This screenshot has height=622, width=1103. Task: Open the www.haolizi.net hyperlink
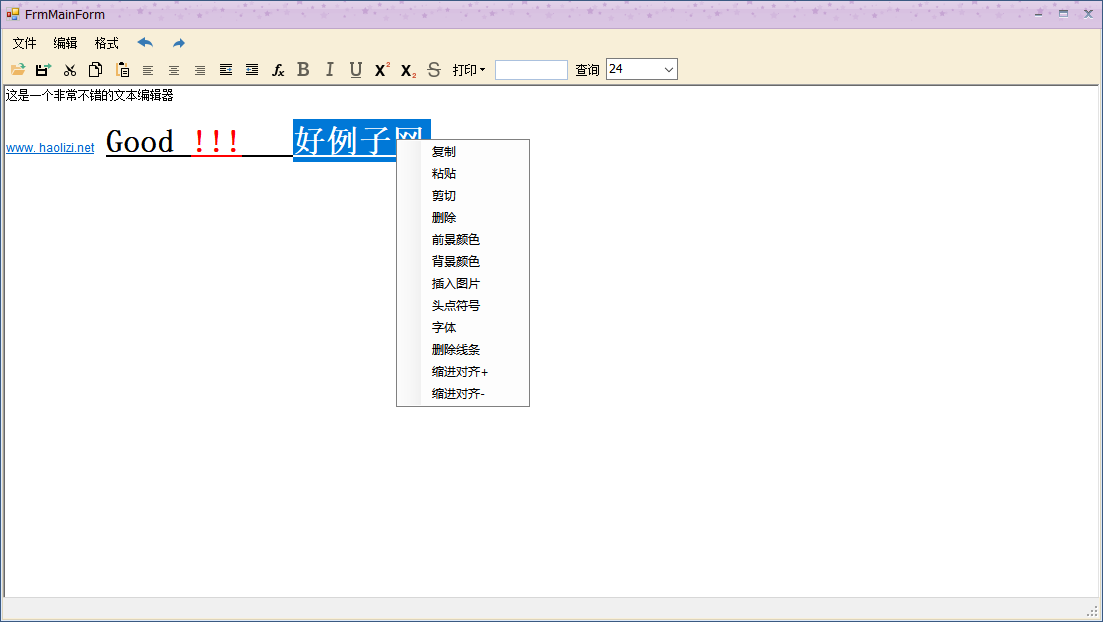(50, 148)
